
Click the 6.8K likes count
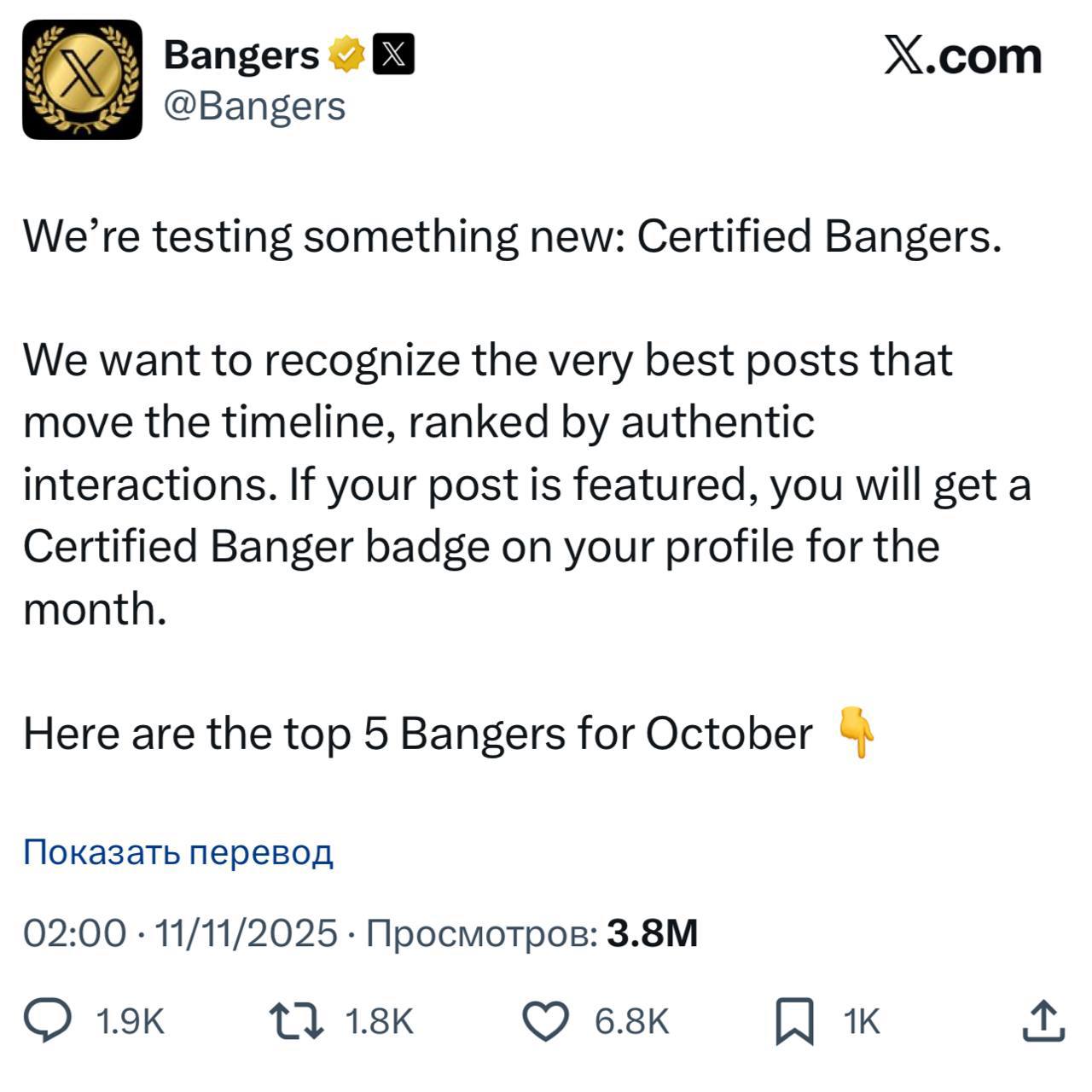click(631, 1022)
